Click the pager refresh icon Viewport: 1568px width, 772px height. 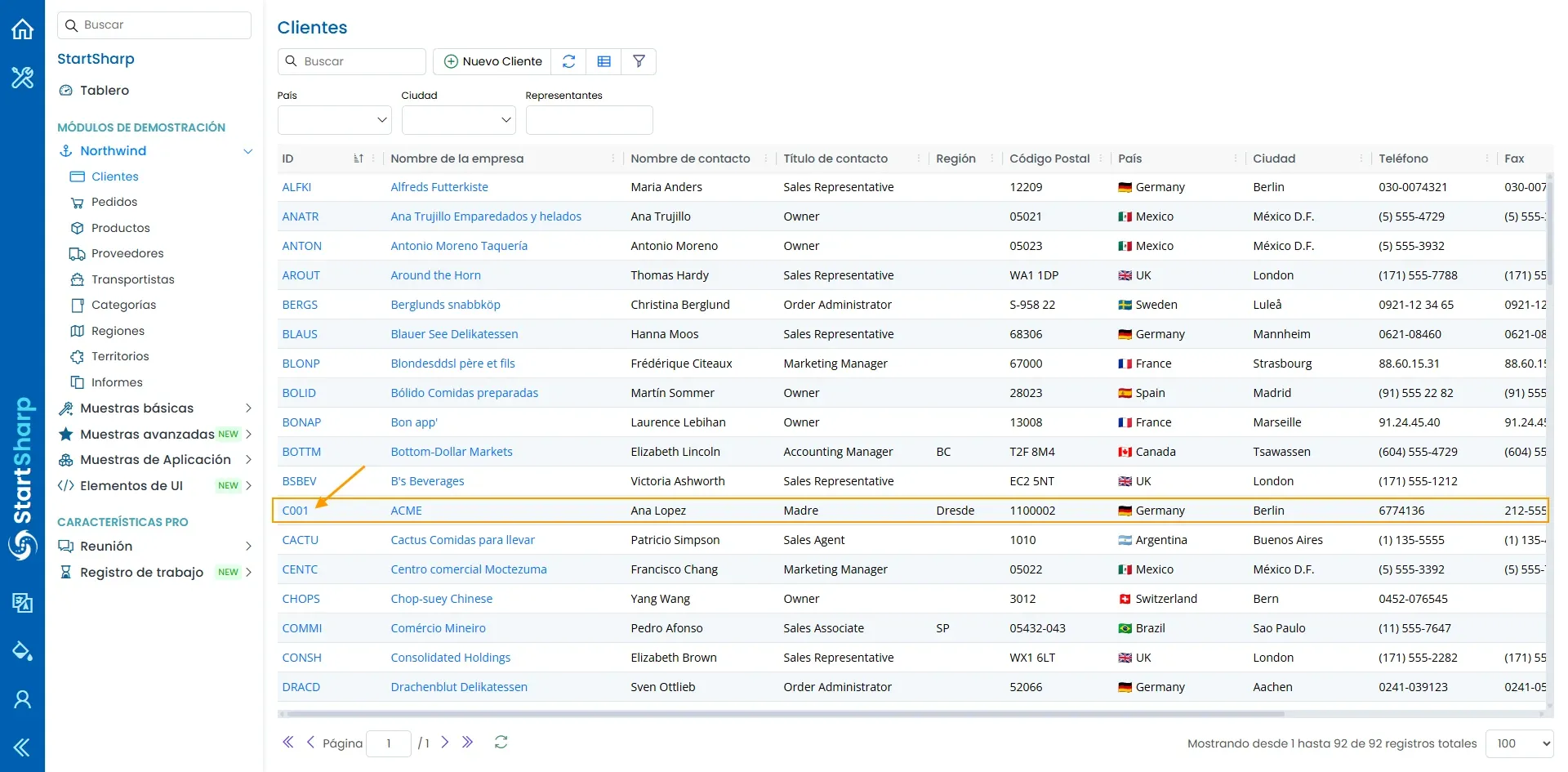pyautogui.click(x=501, y=743)
